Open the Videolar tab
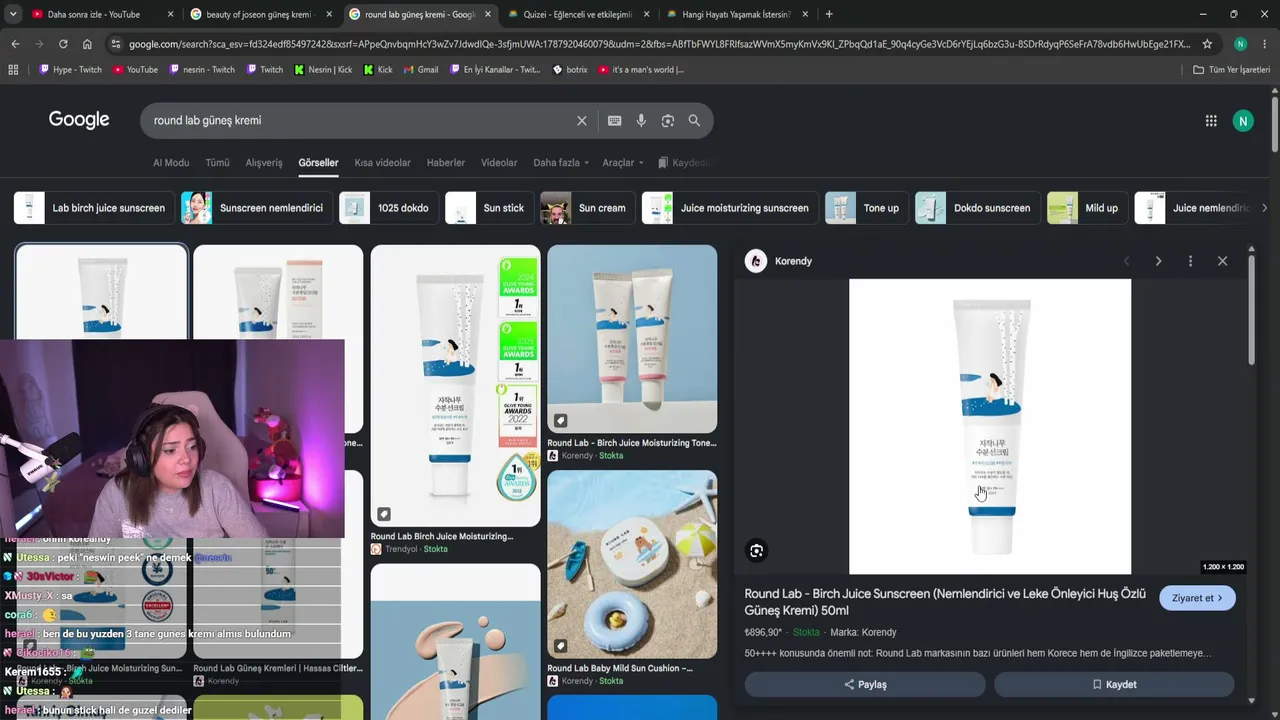The width and height of the screenshot is (1280, 720). 499,163
